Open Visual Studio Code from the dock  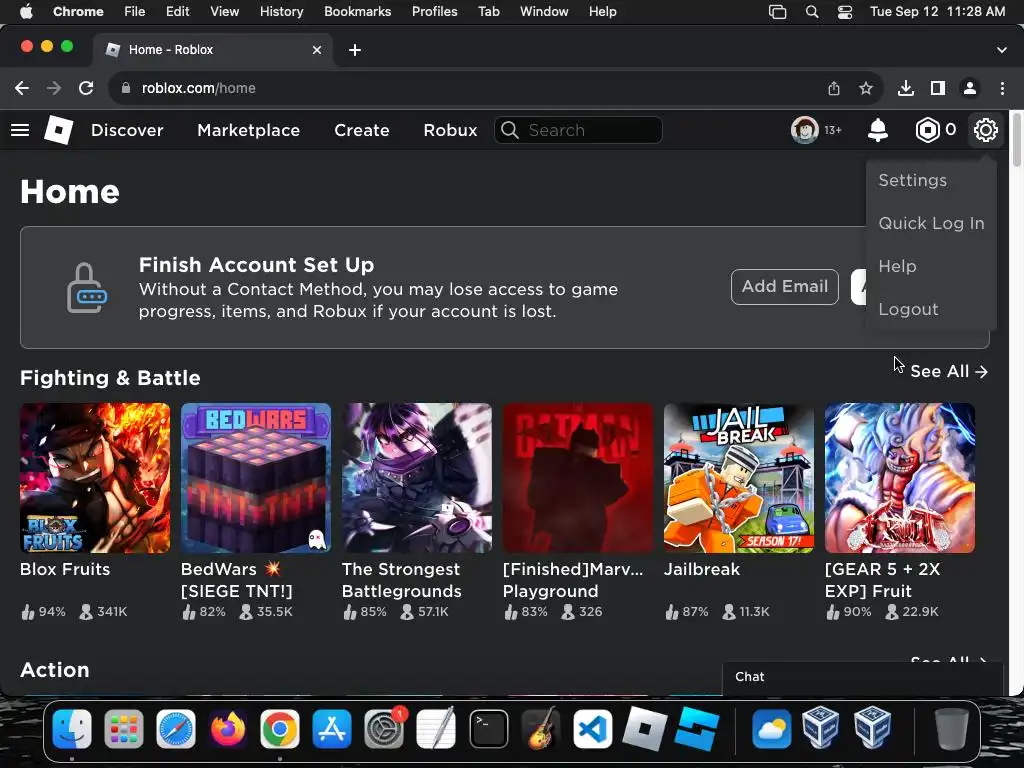(592, 729)
